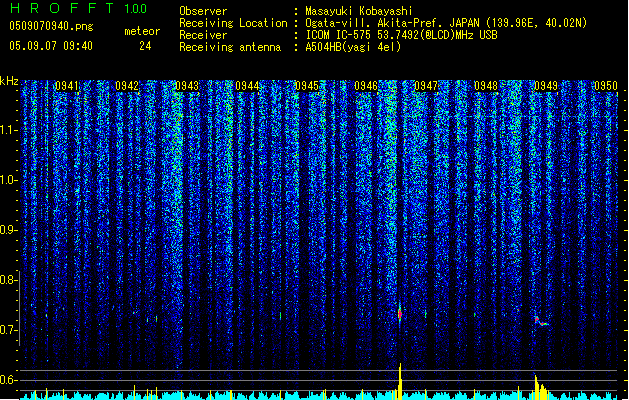Click the 0949 time marker

tap(546, 86)
